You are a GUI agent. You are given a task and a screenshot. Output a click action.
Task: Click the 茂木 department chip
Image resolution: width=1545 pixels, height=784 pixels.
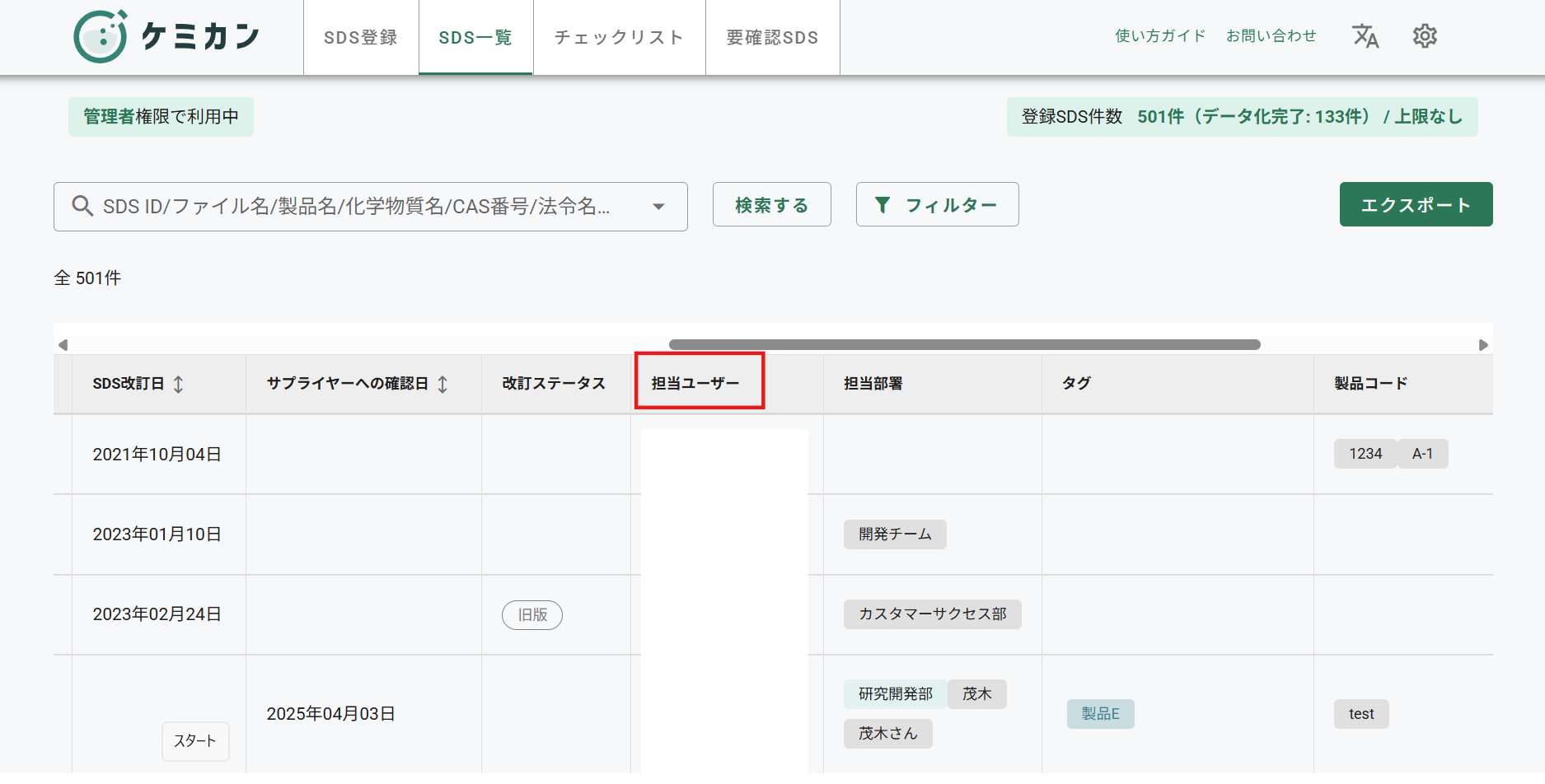977,694
